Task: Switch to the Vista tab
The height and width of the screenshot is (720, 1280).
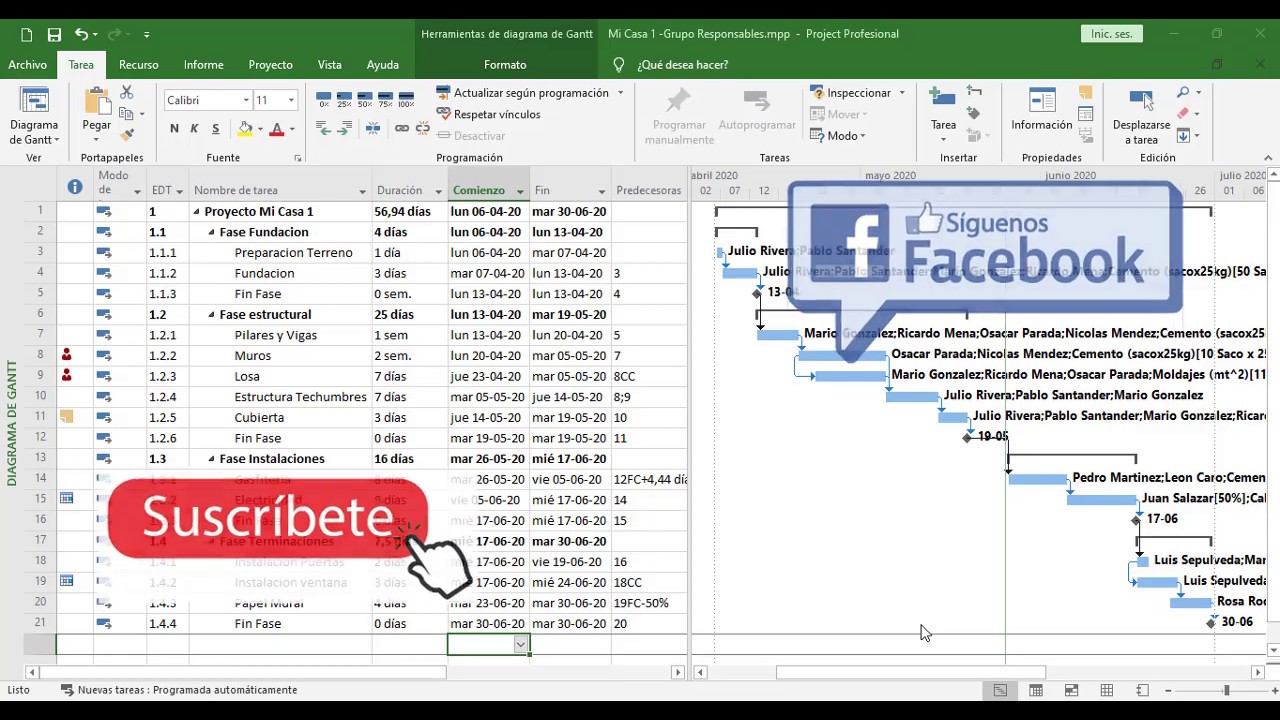Action: (329, 65)
